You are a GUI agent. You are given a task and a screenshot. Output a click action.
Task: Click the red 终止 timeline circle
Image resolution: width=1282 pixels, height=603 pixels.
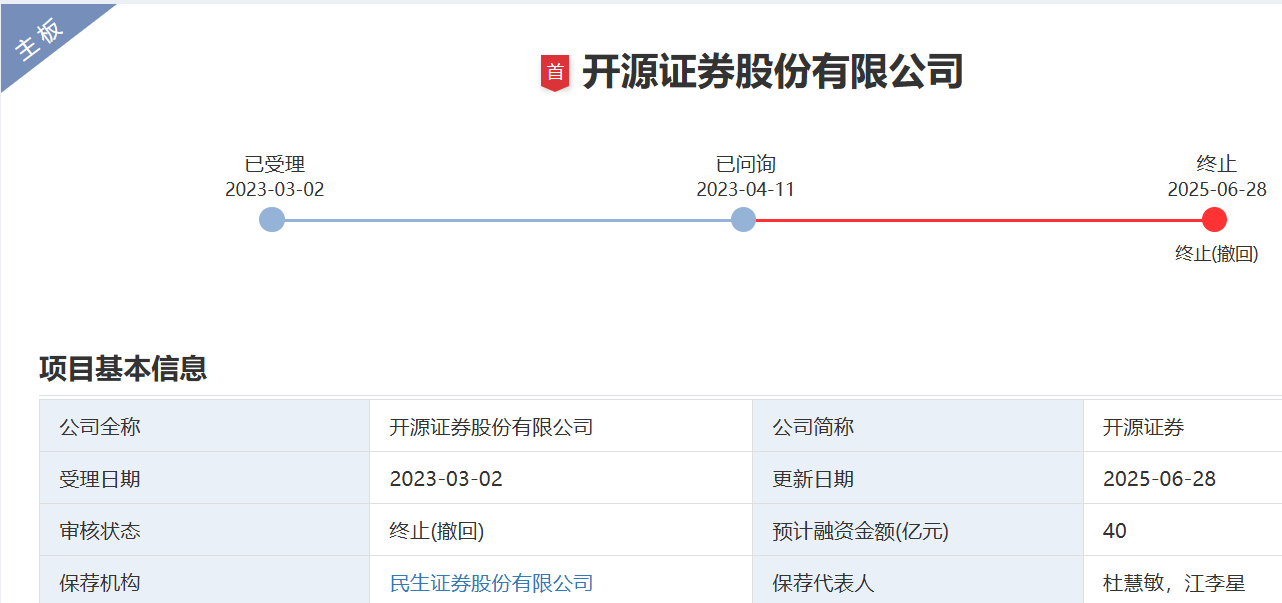[x=1215, y=220]
